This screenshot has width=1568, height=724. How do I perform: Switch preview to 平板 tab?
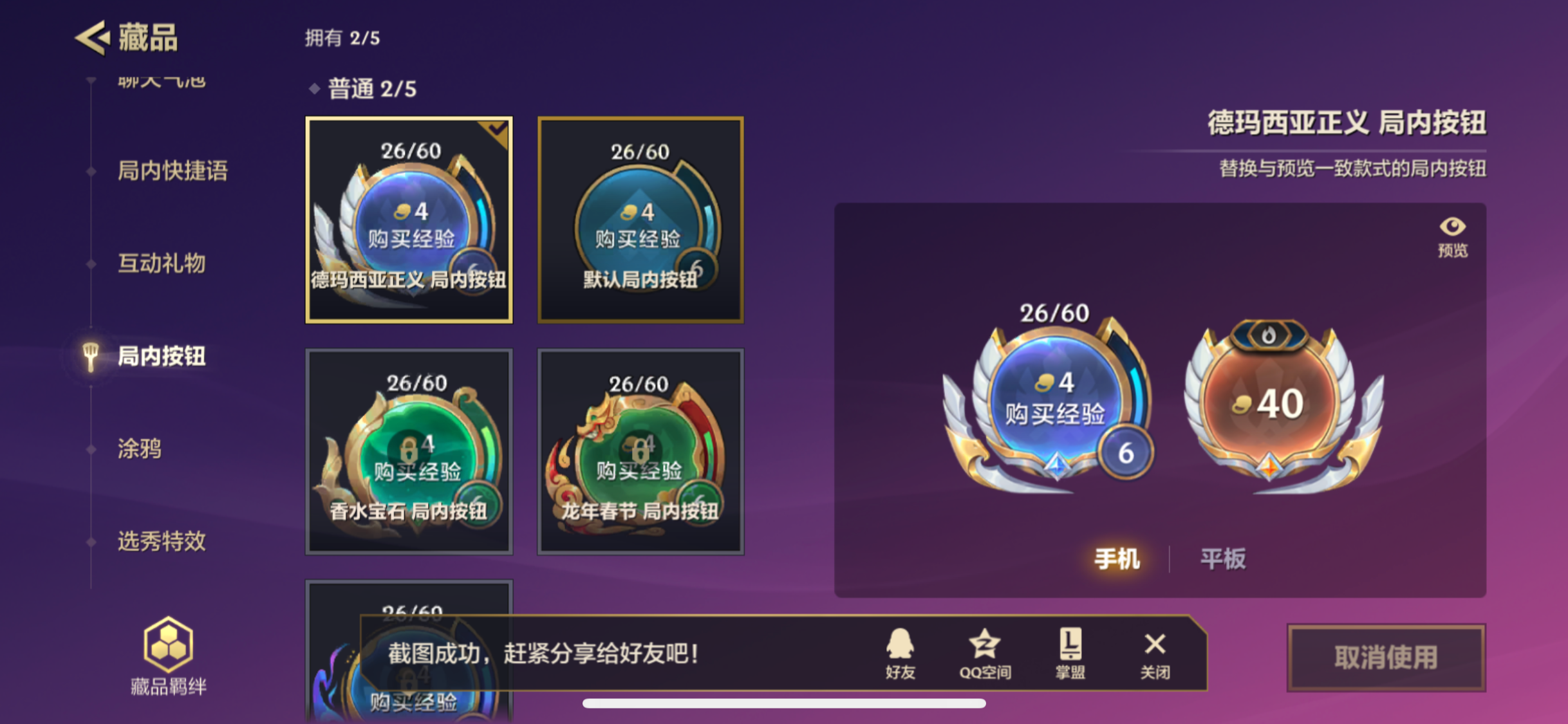[x=1223, y=558]
